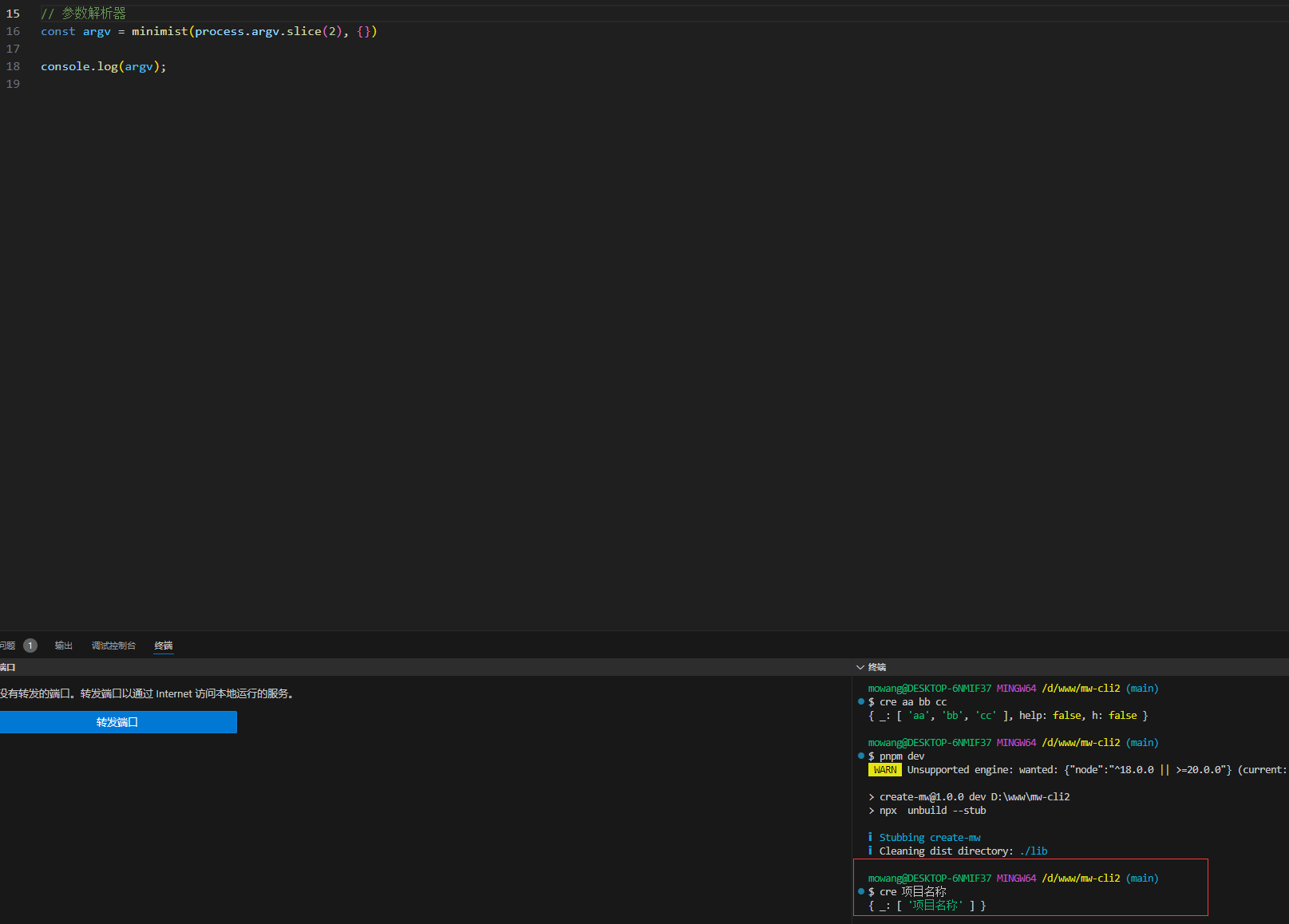Click 'npx unbuild --stub' terminal line
The height and width of the screenshot is (924, 1289).
coord(927,811)
